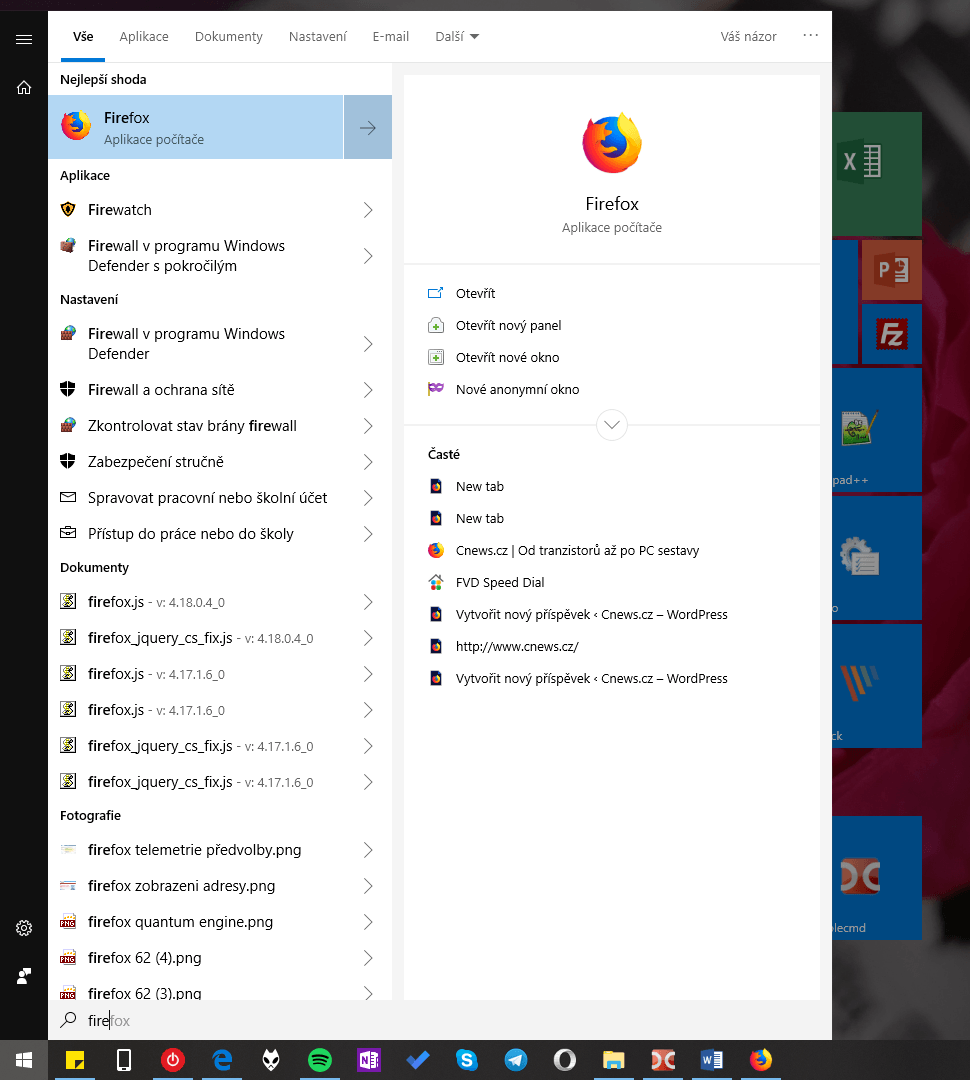Expand chevron for firefox quantum engine.png
The image size is (970, 1080).
click(368, 922)
